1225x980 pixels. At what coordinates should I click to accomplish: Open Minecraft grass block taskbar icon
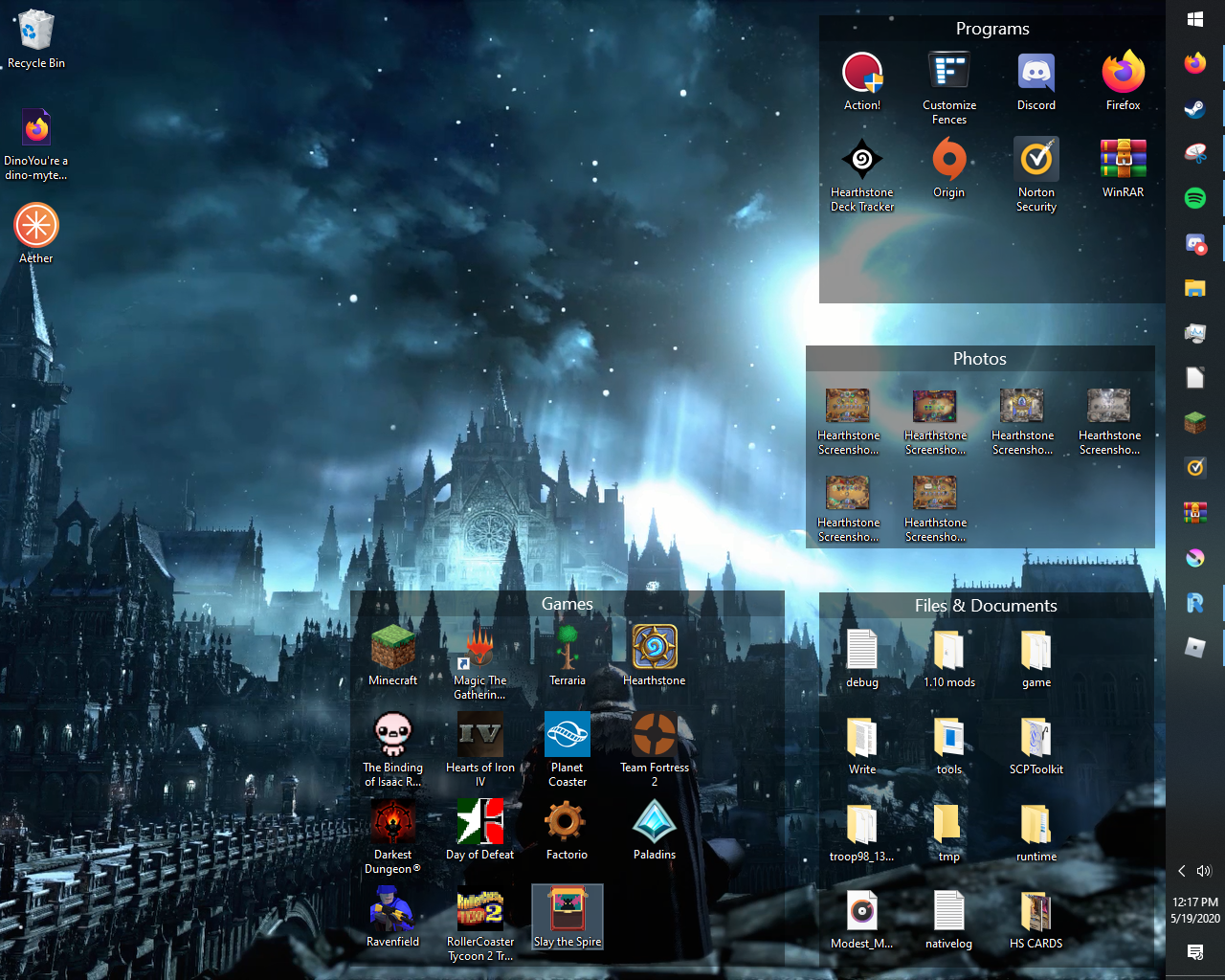click(1195, 423)
